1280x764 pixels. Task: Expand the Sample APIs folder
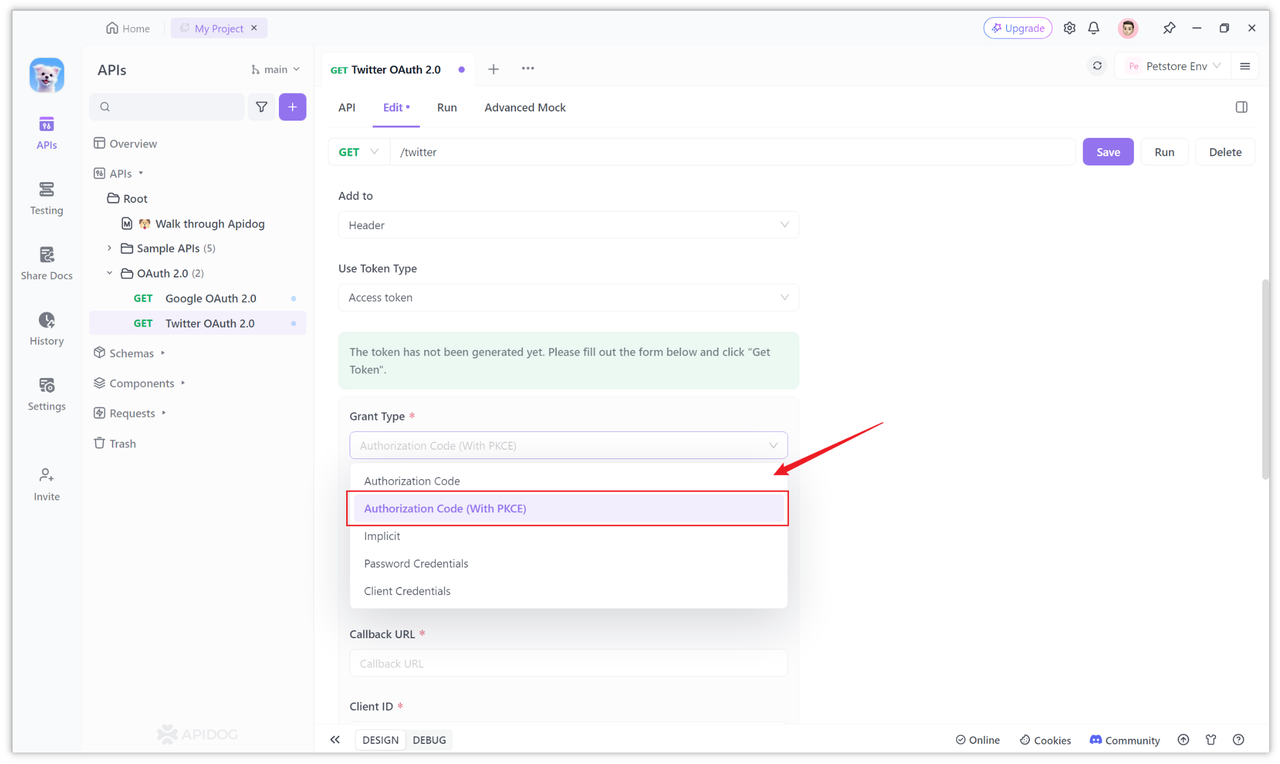coord(110,248)
